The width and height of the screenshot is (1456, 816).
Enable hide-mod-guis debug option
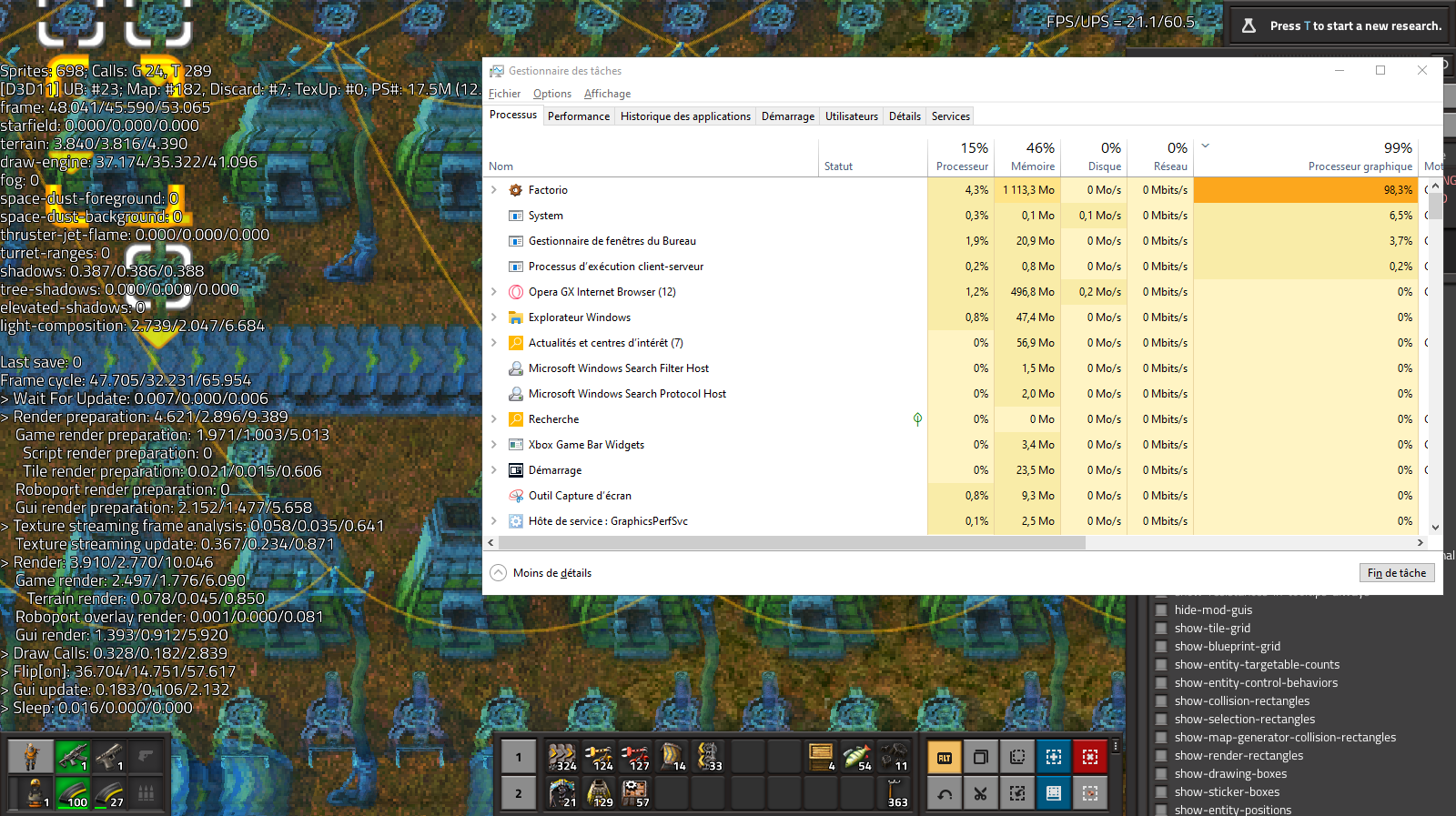point(1161,609)
